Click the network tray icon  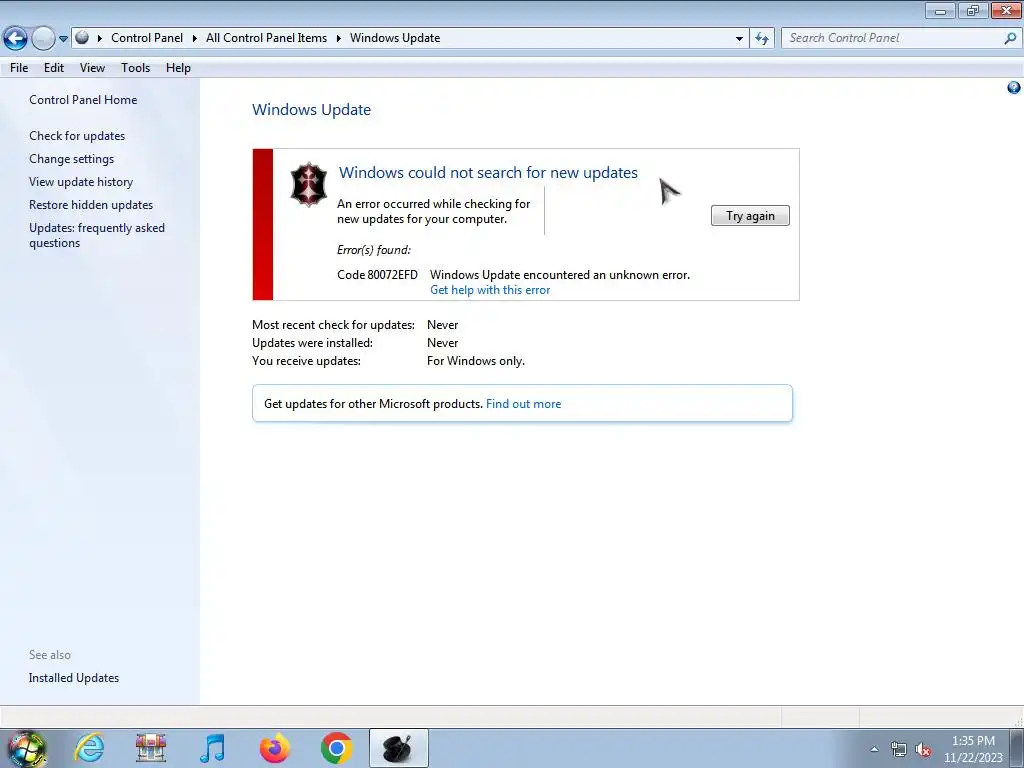(899, 749)
